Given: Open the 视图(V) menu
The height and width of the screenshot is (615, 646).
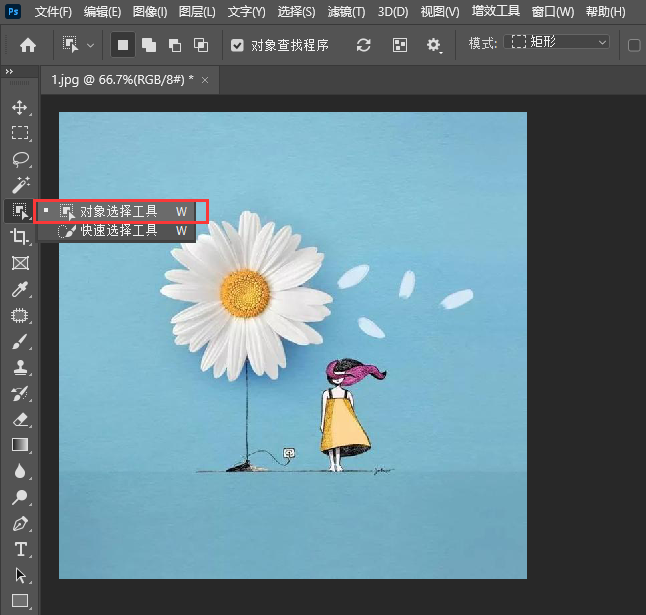Looking at the screenshot, I should click(440, 12).
